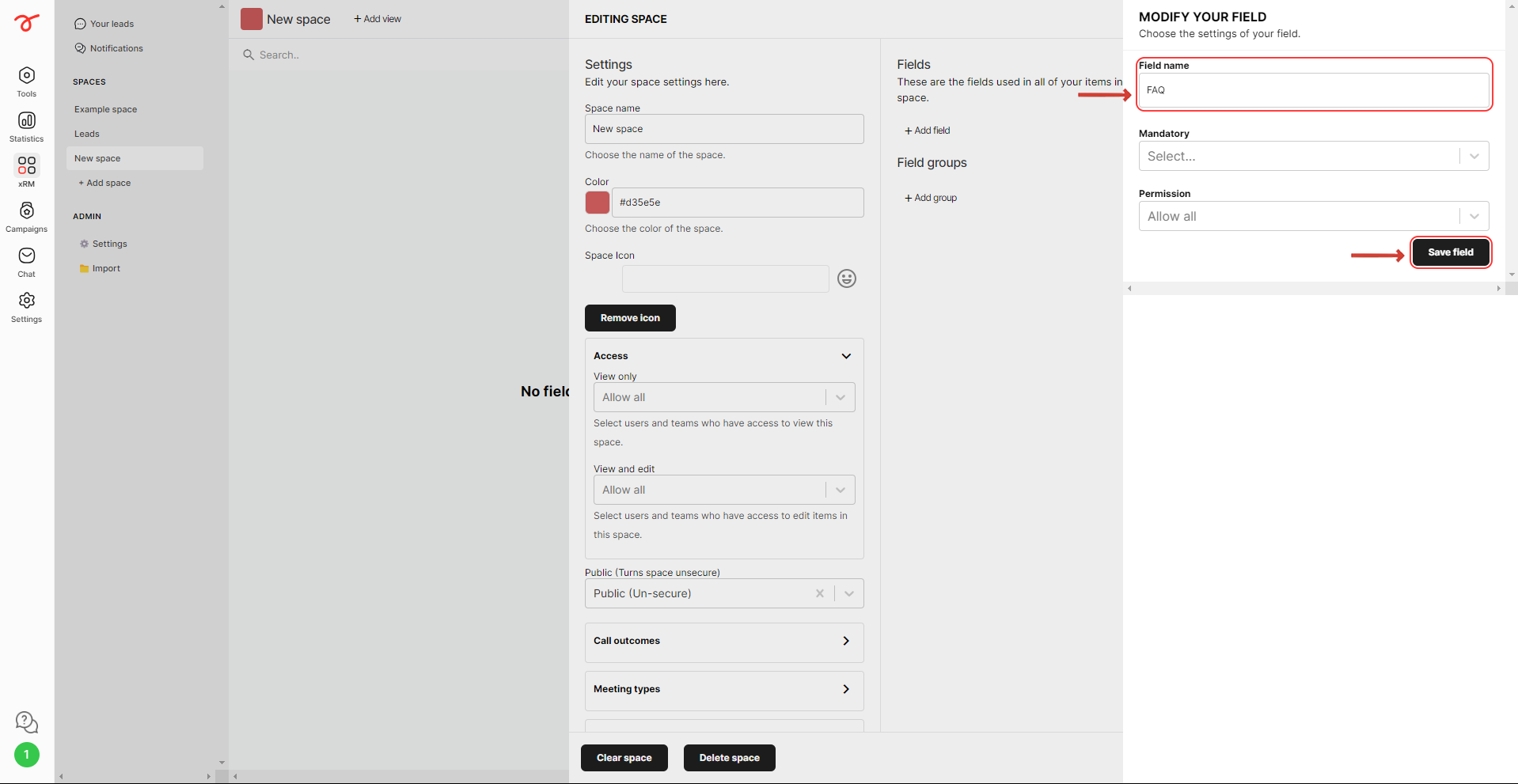
Task: Open Notifications
Action: pyautogui.click(x=109, y=48)
